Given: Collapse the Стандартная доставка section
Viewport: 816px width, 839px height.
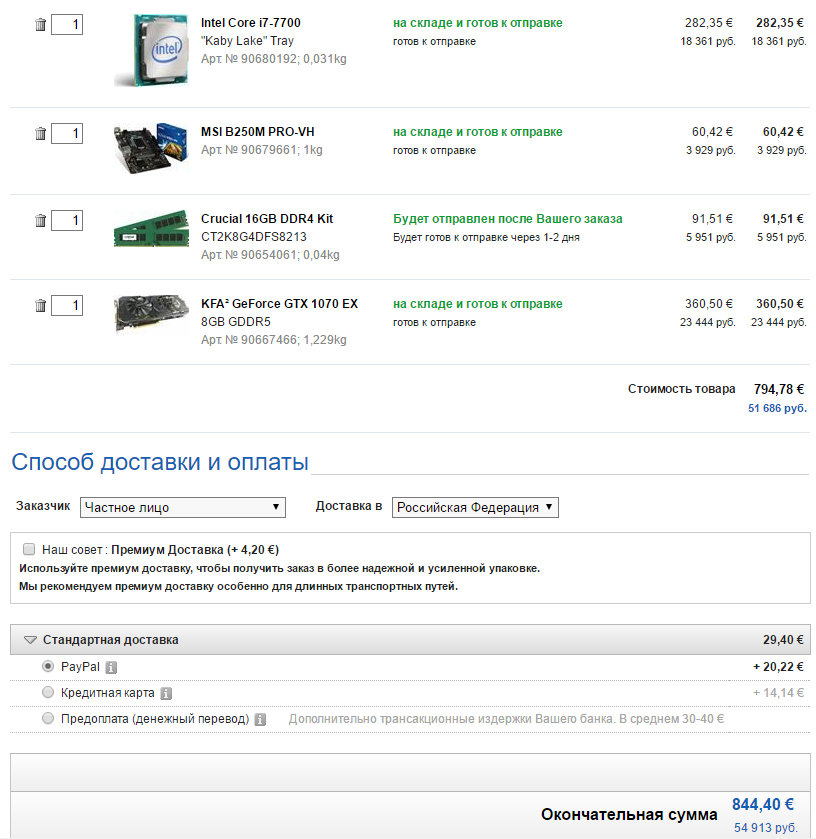Looking at the screenshot, I should (30, 640).
